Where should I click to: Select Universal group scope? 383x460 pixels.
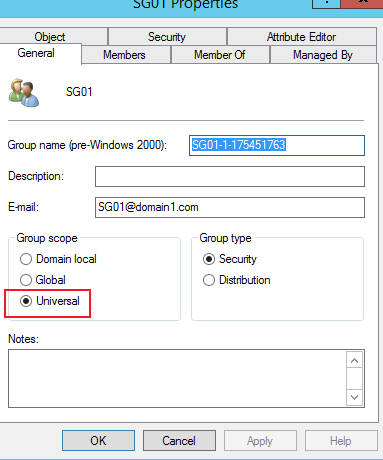[x=50, y=301]
